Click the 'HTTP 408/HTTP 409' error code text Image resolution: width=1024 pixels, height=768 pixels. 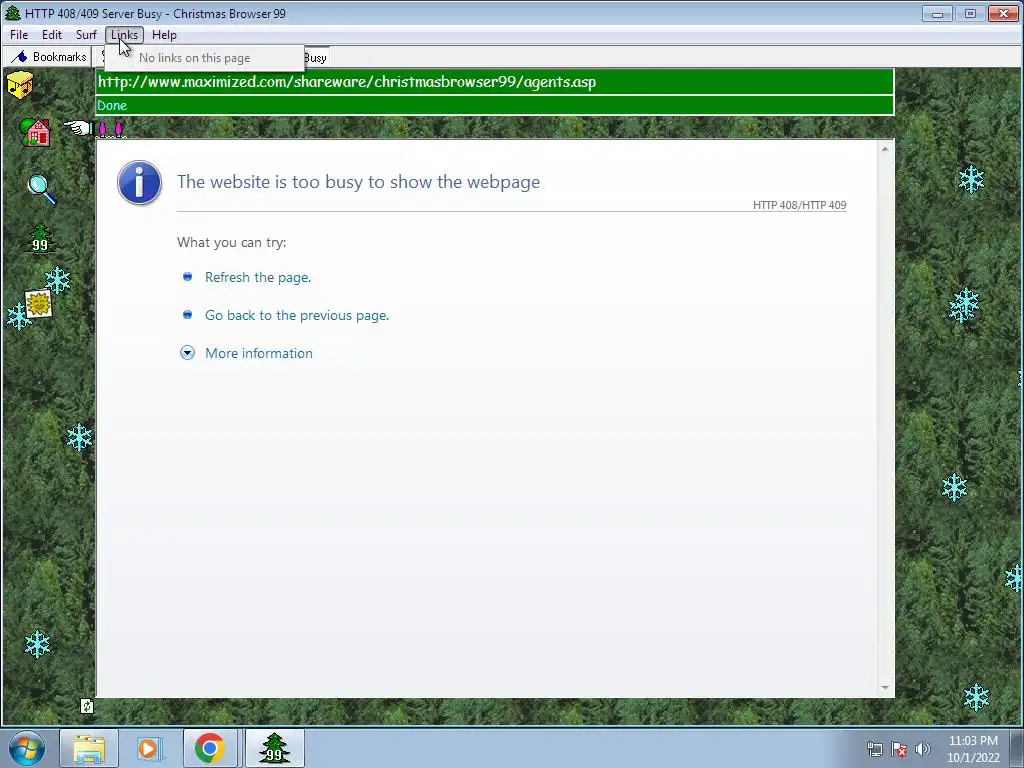[799, 205]
